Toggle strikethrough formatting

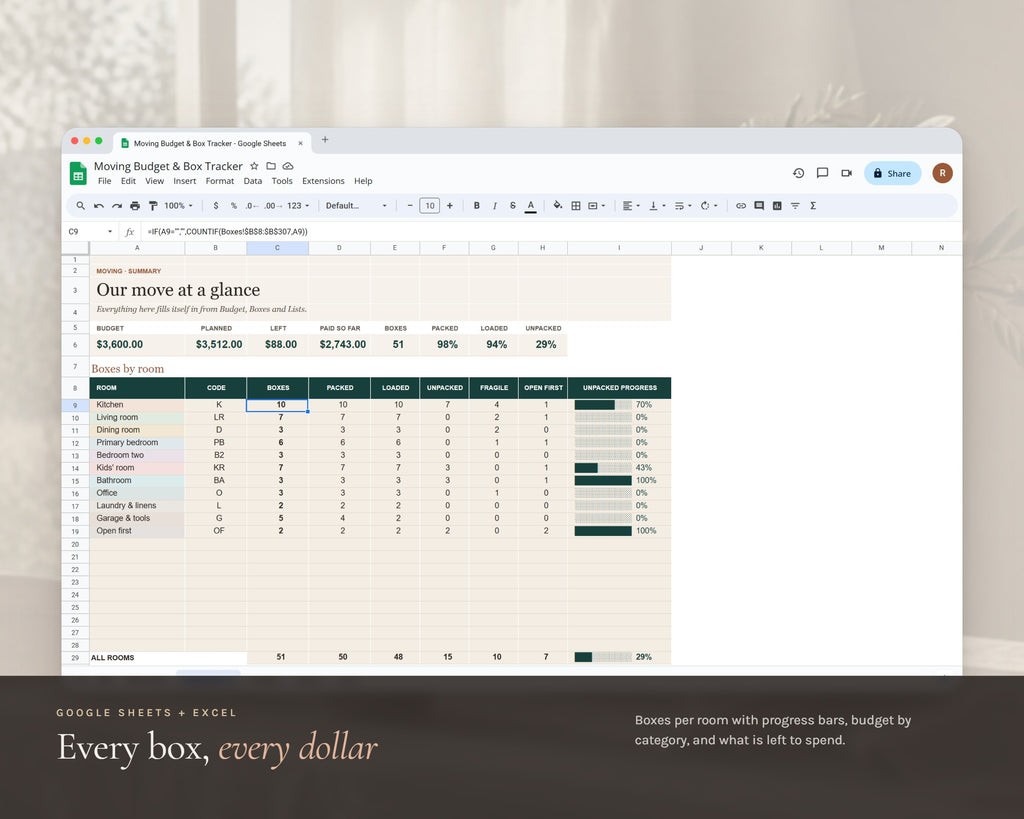(x=513, y=206)
